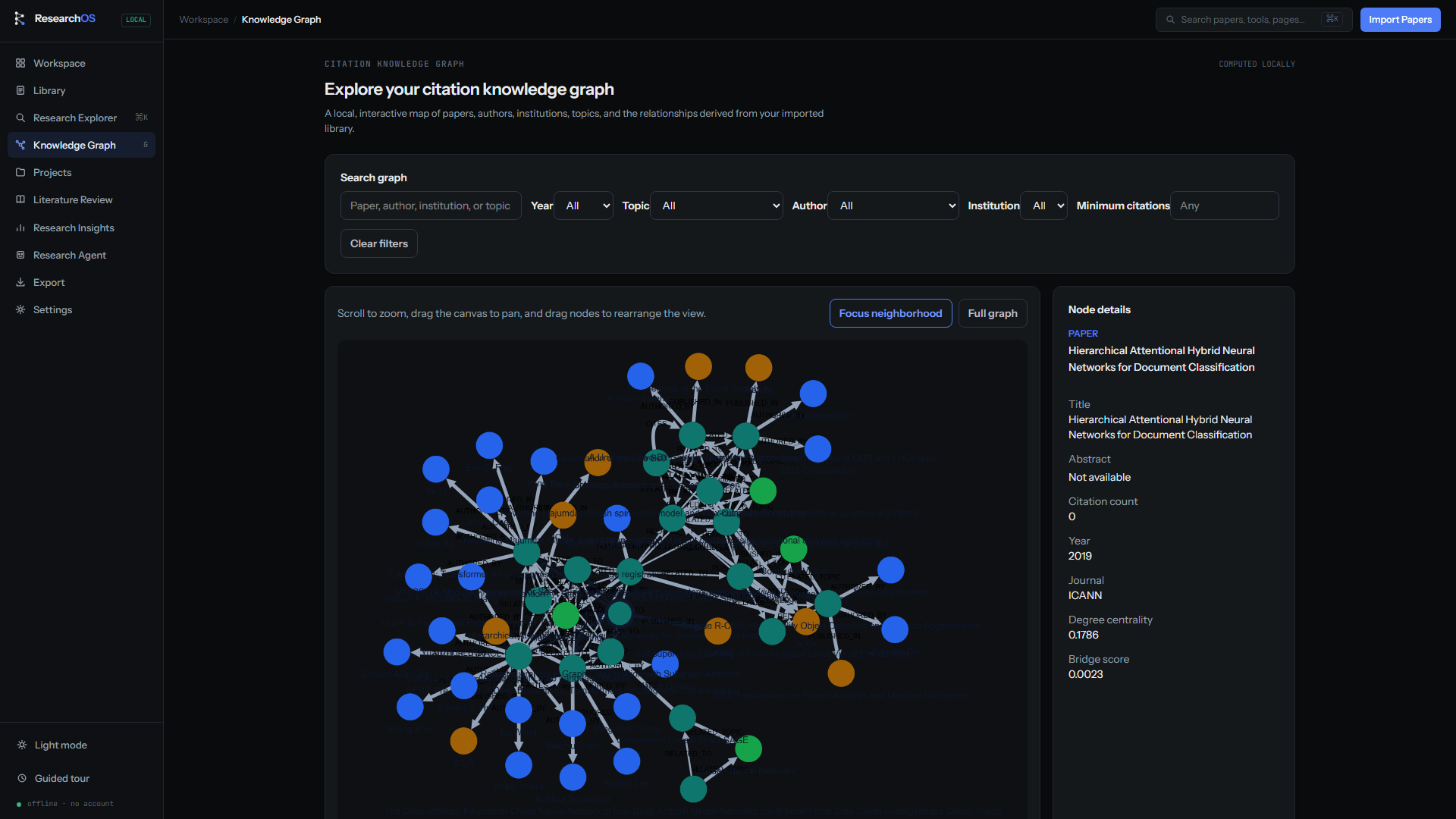Click the Not available abstract text
This screenshot has height=819, width=1456.
(x=1099, y=477)
